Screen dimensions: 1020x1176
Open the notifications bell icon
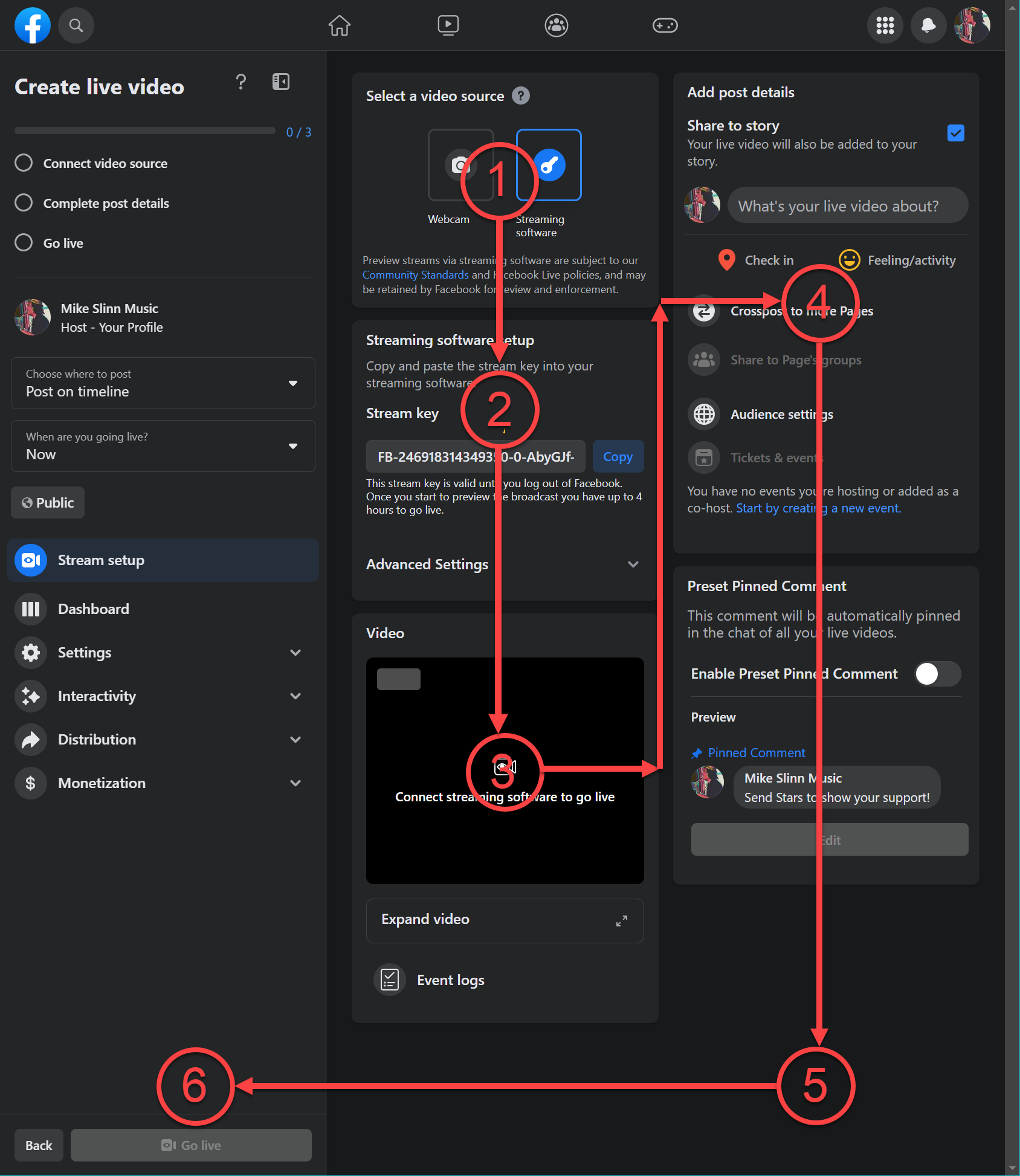pyautogui.click(x=928, y=25)
